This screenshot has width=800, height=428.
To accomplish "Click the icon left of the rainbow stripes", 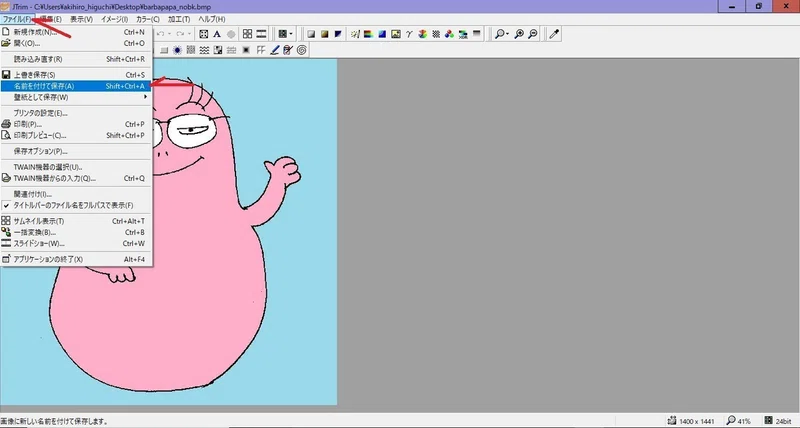I will click(x=355, y=34).
